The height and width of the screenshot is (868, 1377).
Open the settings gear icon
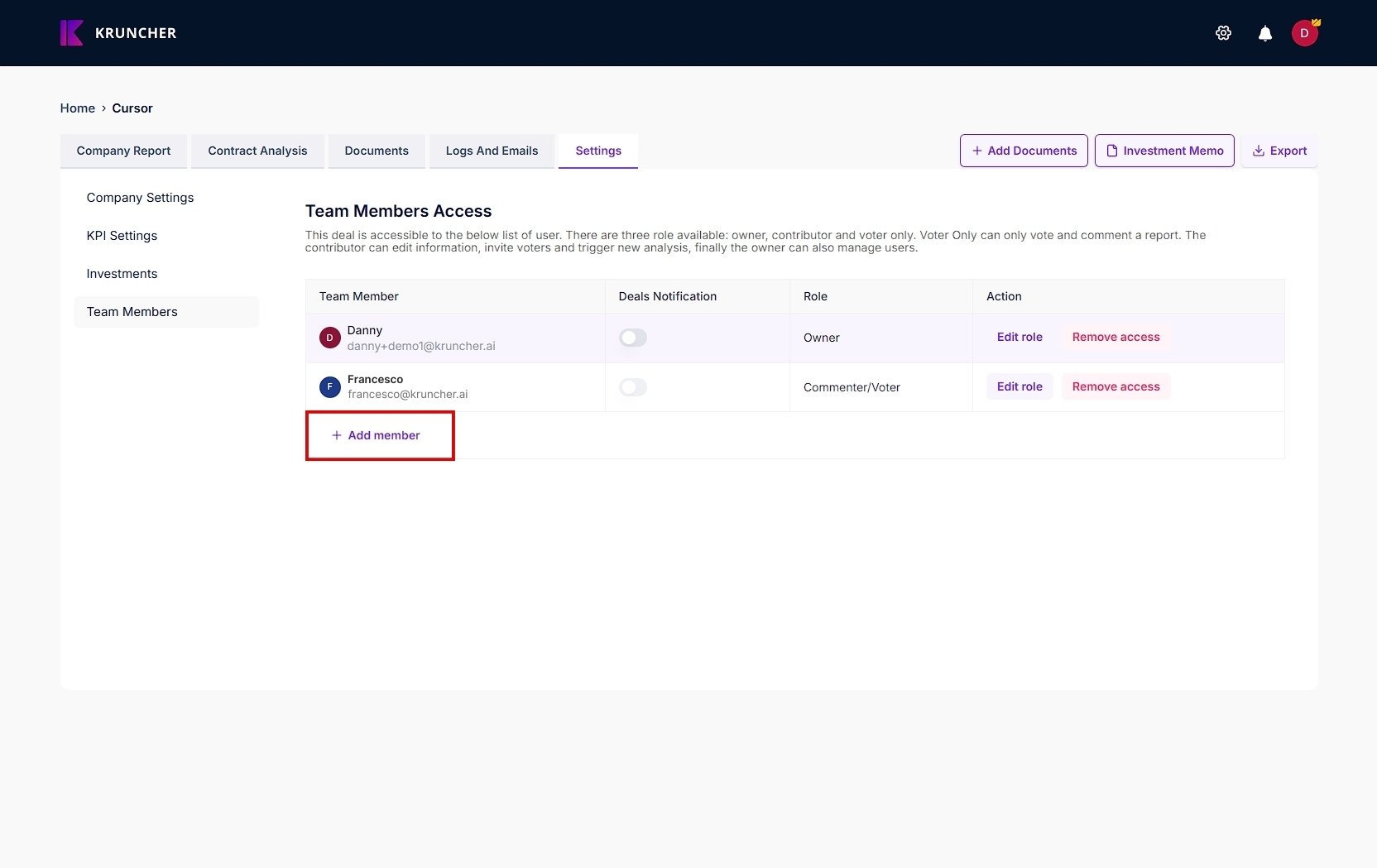[x=1223, y=33]
